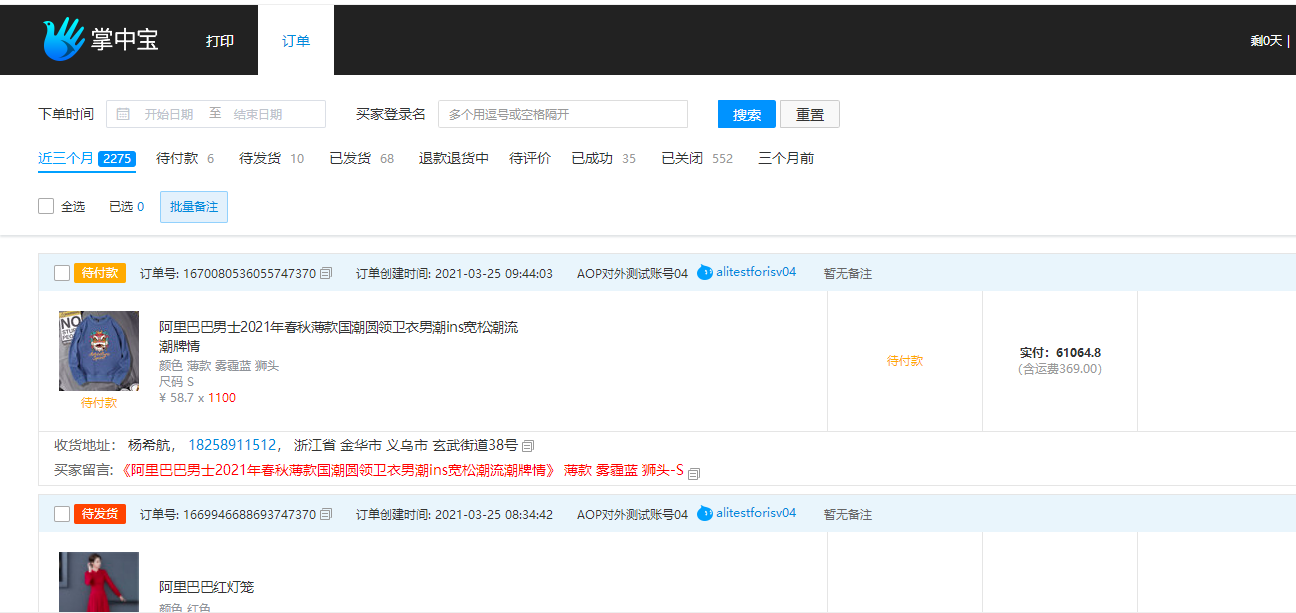The width and height of the screenshot is (1296, 613).
Task: Click the 实付: 61064.8 amount
Action: tap(1060, 353)
